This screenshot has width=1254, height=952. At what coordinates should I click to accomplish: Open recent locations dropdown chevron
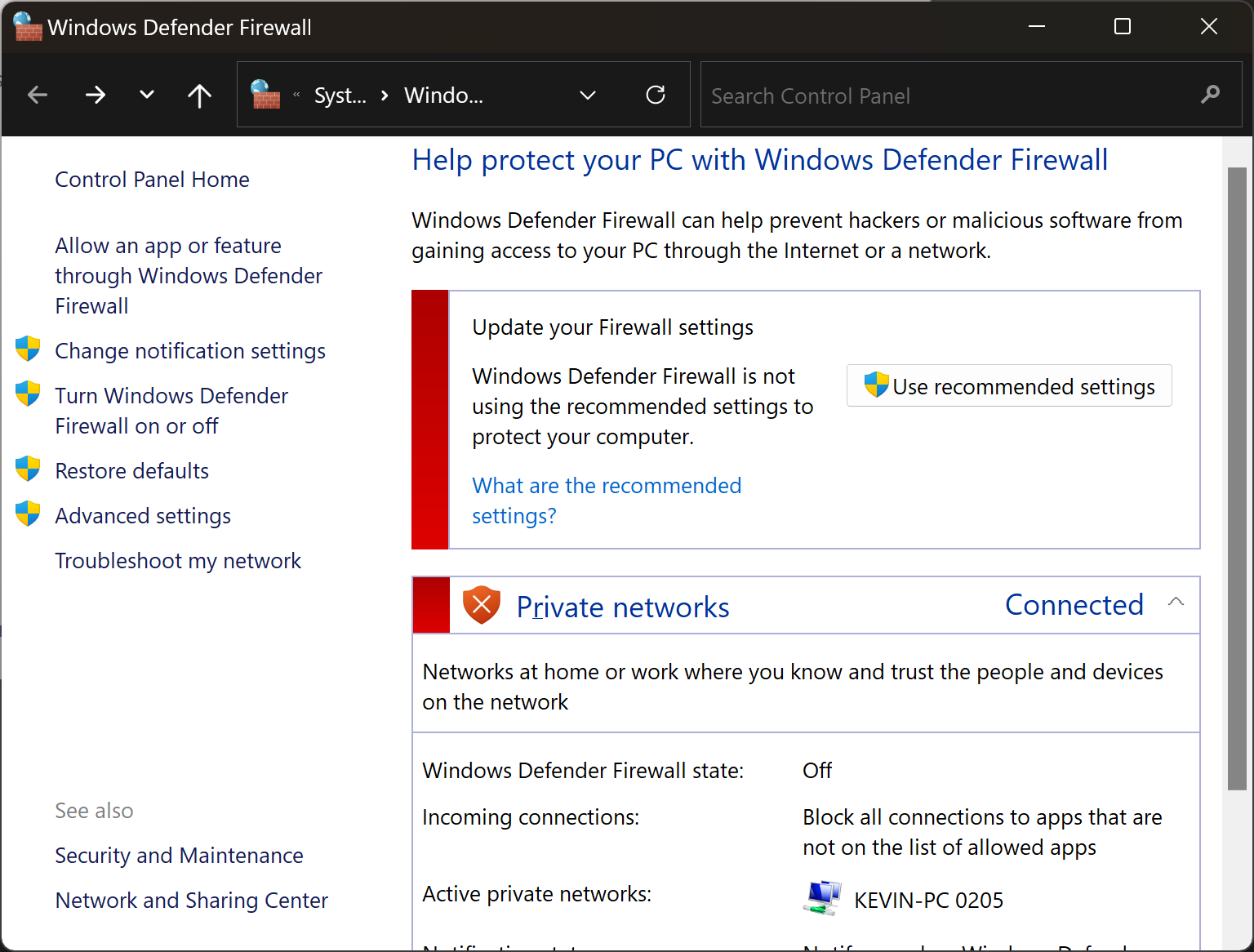click(x=147, y=95)
